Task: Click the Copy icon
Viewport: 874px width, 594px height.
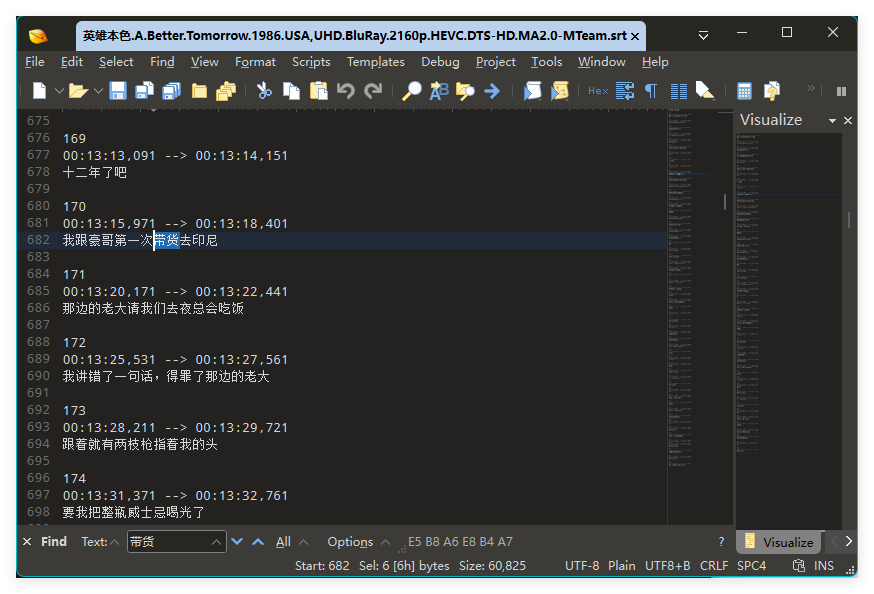Action: tap(292, 91)
